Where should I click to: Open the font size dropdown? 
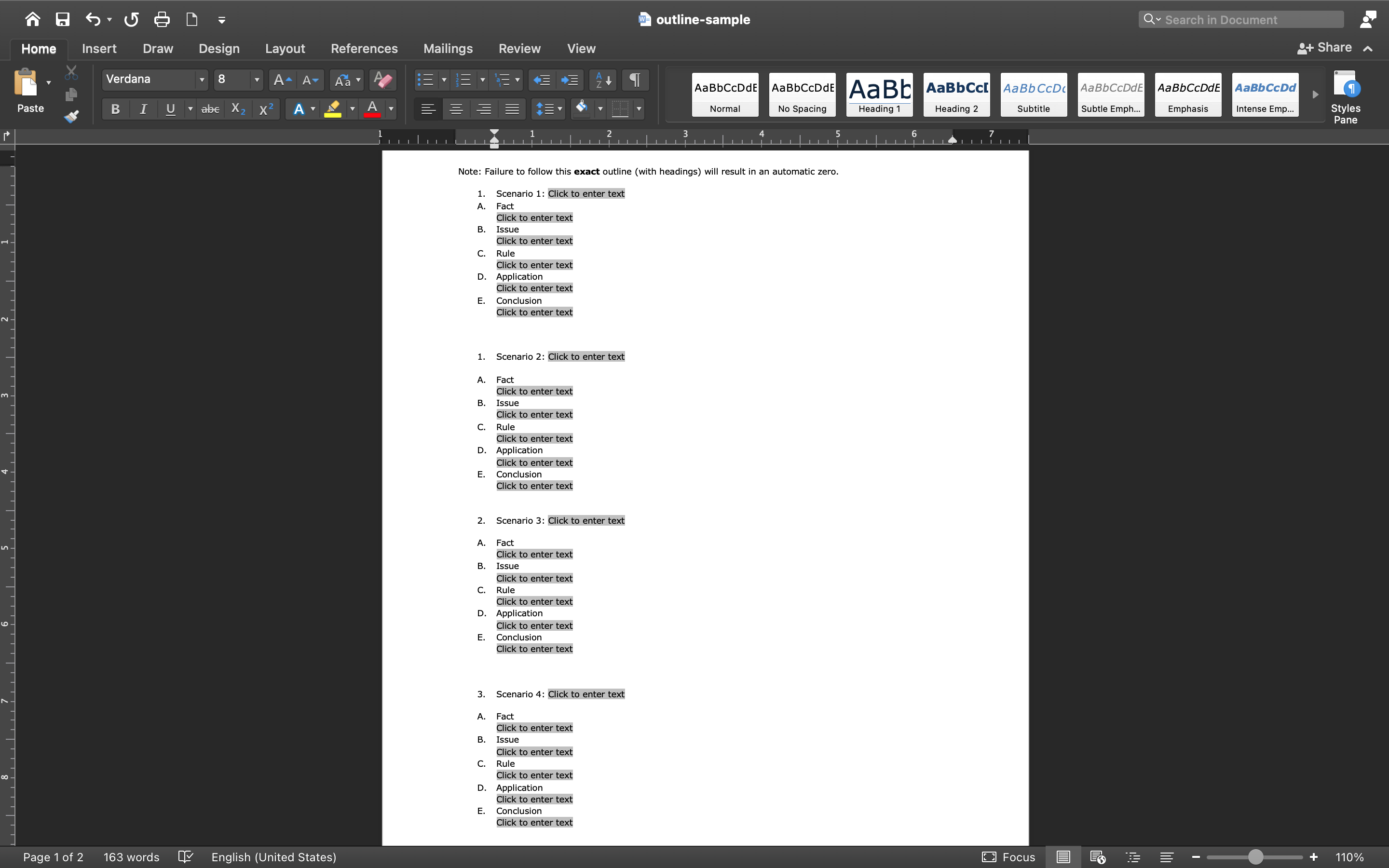(x=256, y=80)
